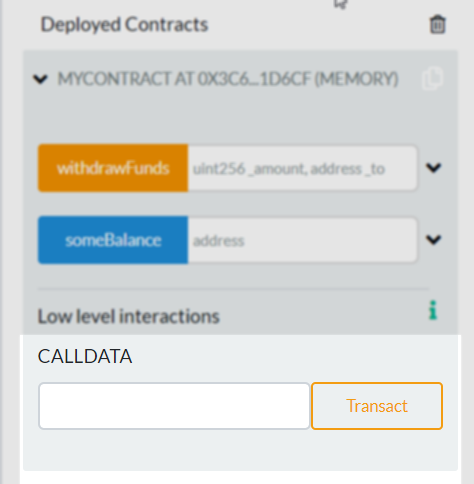
Task: Copy the MYCONTRACT address with copy icon
Action: pos(432,79)
